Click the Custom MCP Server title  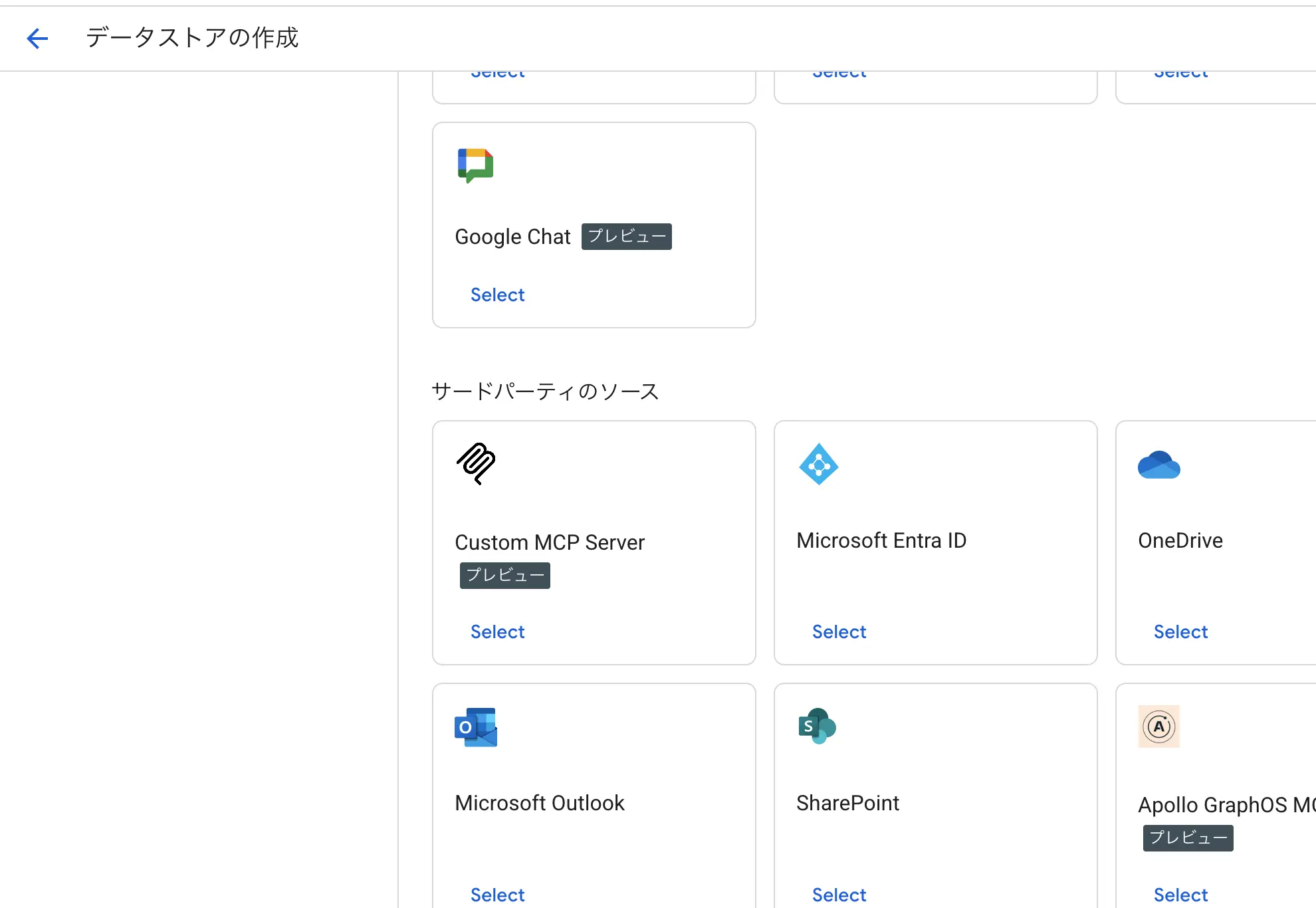click(x=550, y=542)
